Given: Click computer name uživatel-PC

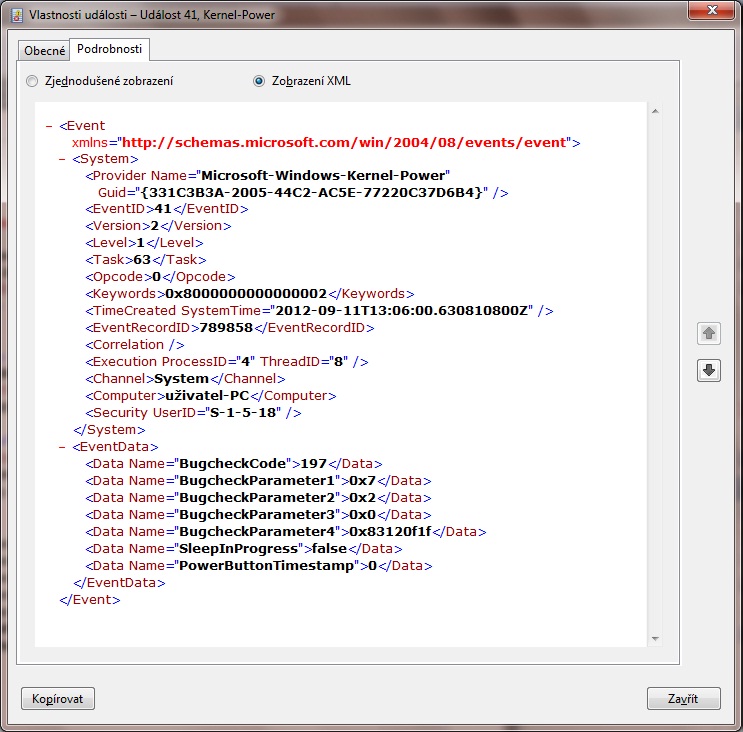Looking at the screenshot, I should 207,396.
